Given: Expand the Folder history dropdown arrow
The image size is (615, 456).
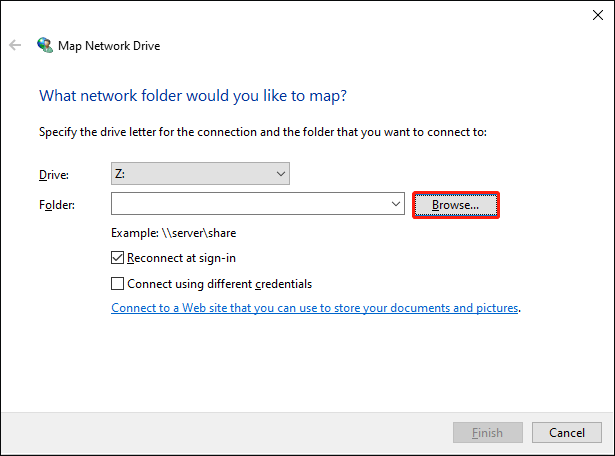Looking at the screenshot, I should click(396, 203).
